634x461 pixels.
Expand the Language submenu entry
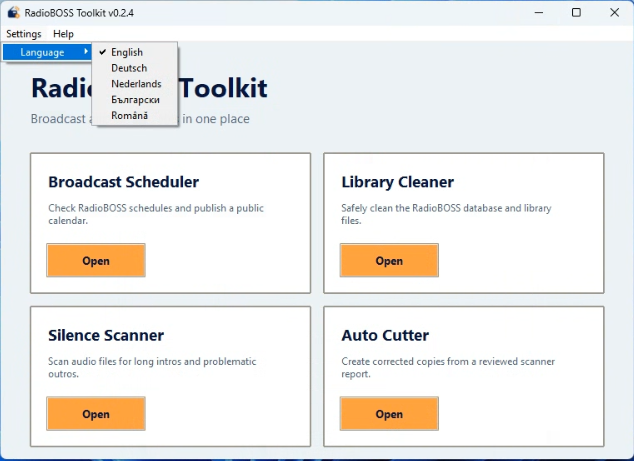pyautogui.click(x=47, y=52)
